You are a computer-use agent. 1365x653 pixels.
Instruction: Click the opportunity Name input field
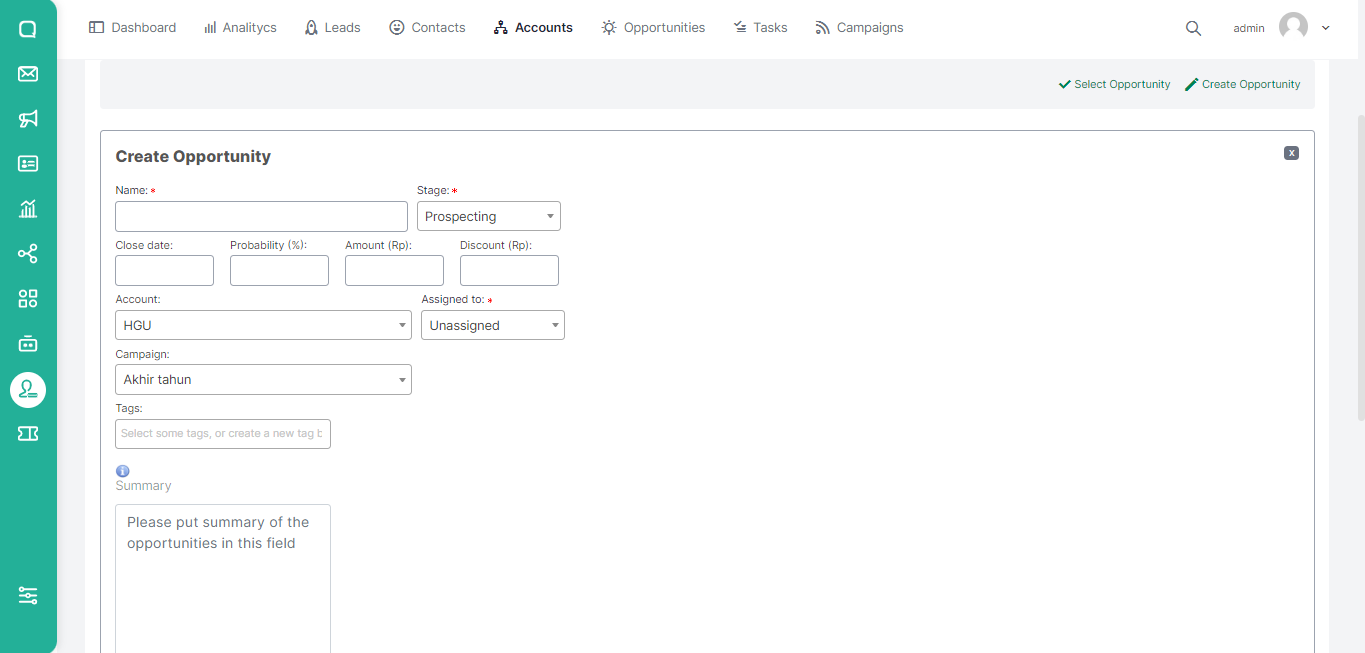tap(261, 217)
